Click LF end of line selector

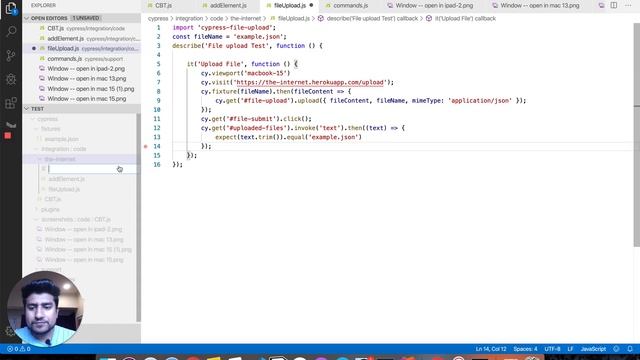pos(570,349)
